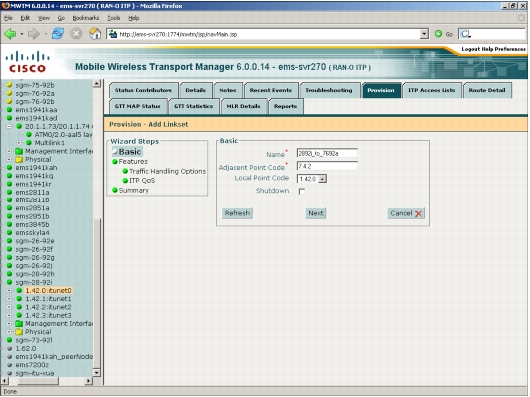Toggle the Shutdown checkbox

click(302, 191)
